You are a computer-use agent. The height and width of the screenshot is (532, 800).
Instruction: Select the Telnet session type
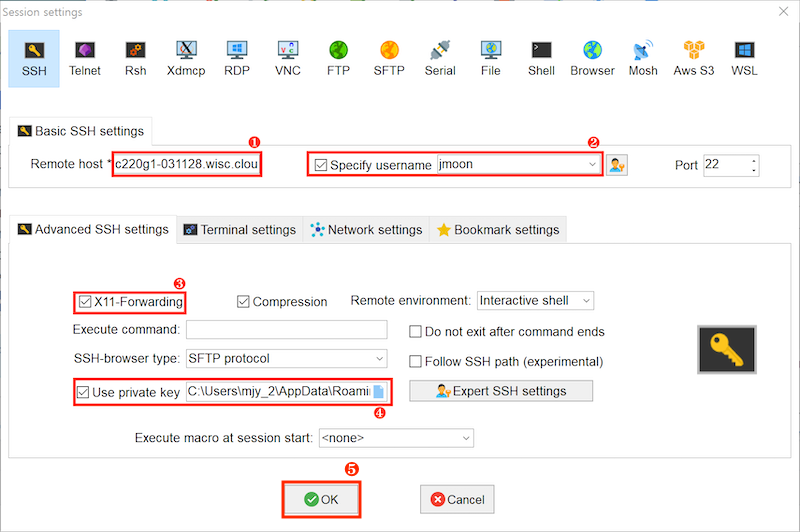85,59
